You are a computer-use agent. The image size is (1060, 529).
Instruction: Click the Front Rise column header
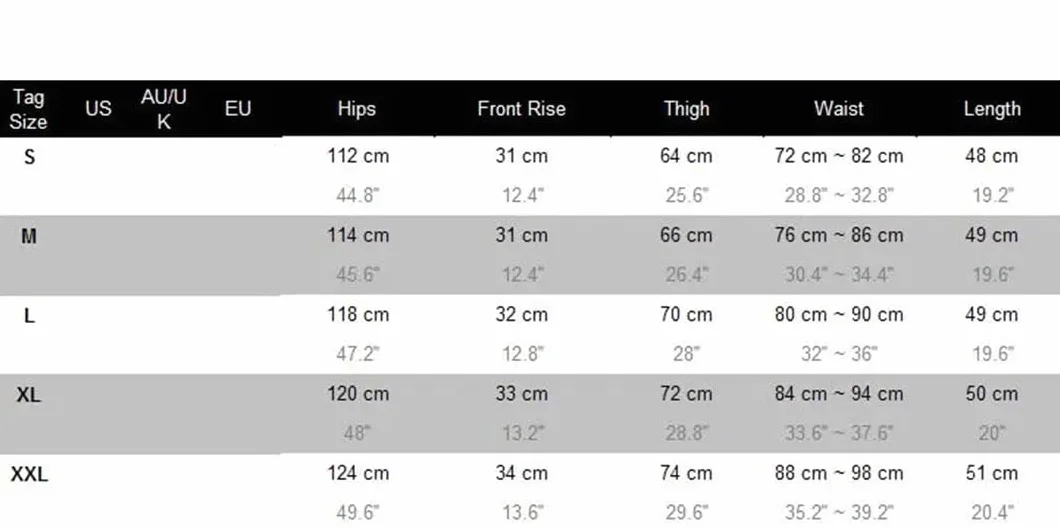(521, 109)
